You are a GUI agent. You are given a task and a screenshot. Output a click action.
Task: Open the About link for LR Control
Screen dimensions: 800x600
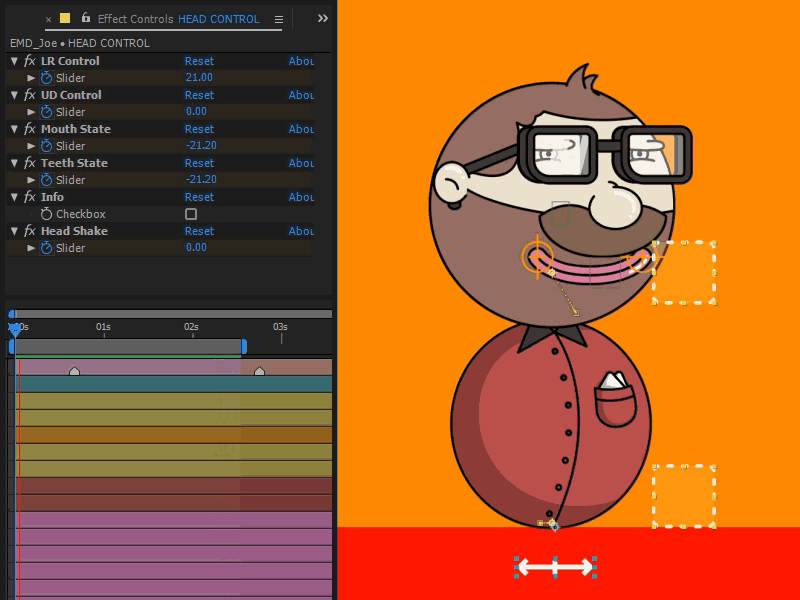pyautogui.click(x=299, y=61)
